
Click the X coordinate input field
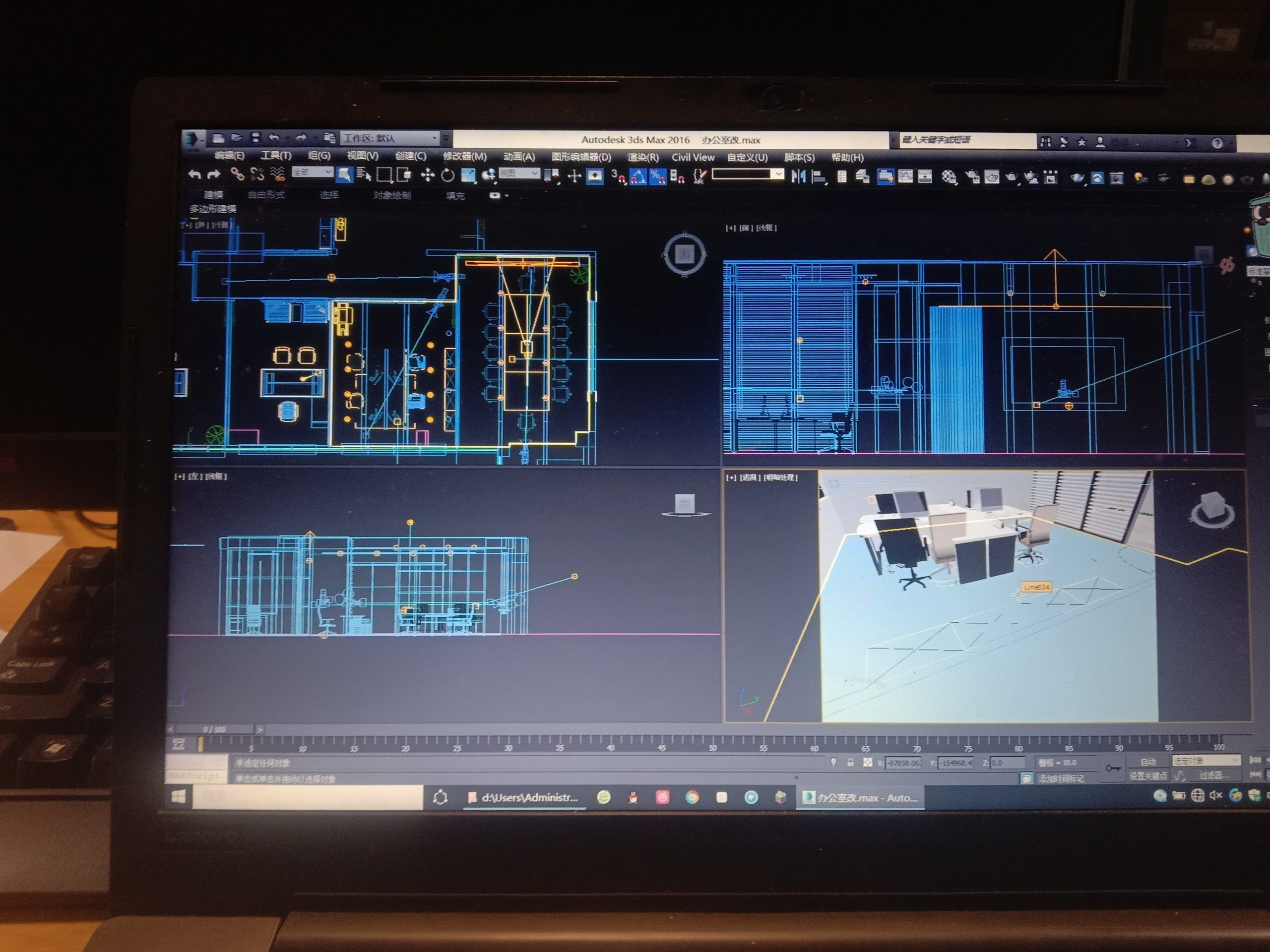[x=903, y=763]
